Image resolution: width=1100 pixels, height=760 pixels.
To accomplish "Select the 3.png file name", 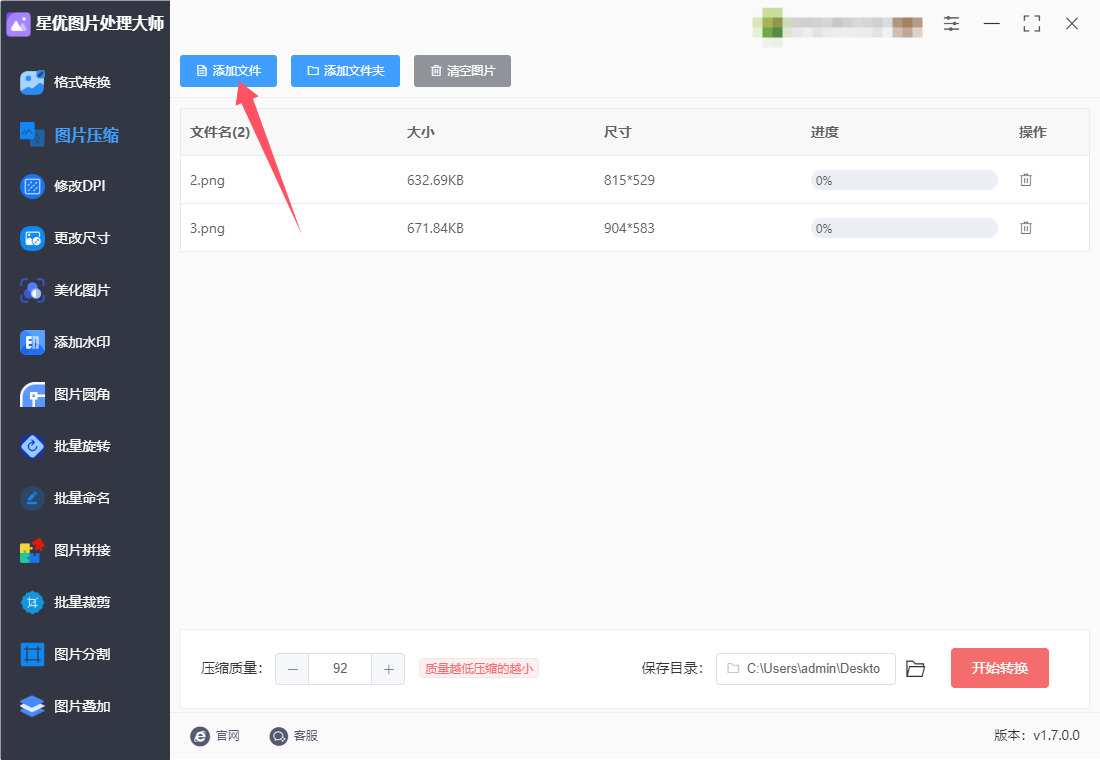I will (x=207, y=228).
